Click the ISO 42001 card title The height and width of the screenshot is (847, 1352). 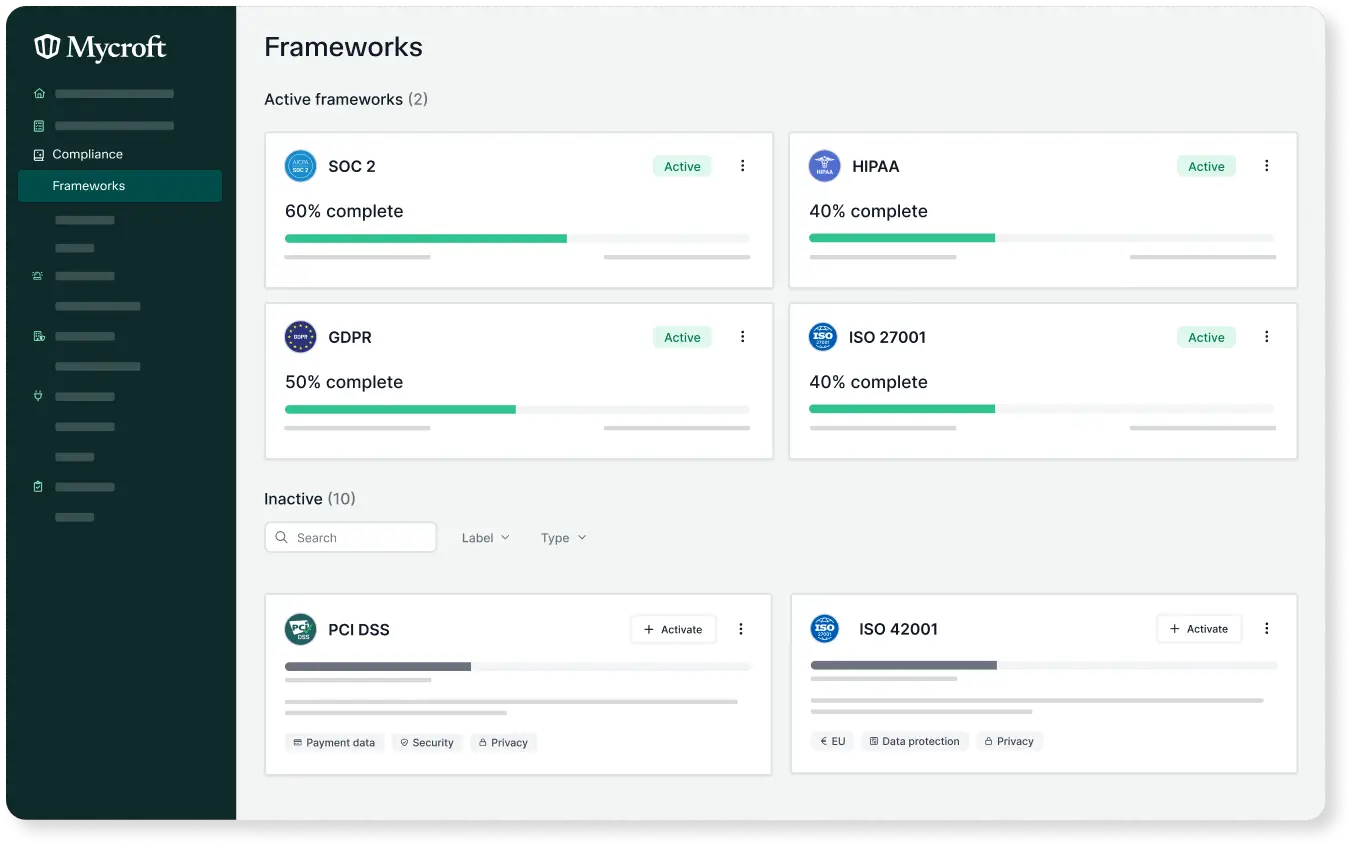tap(898, 629)
